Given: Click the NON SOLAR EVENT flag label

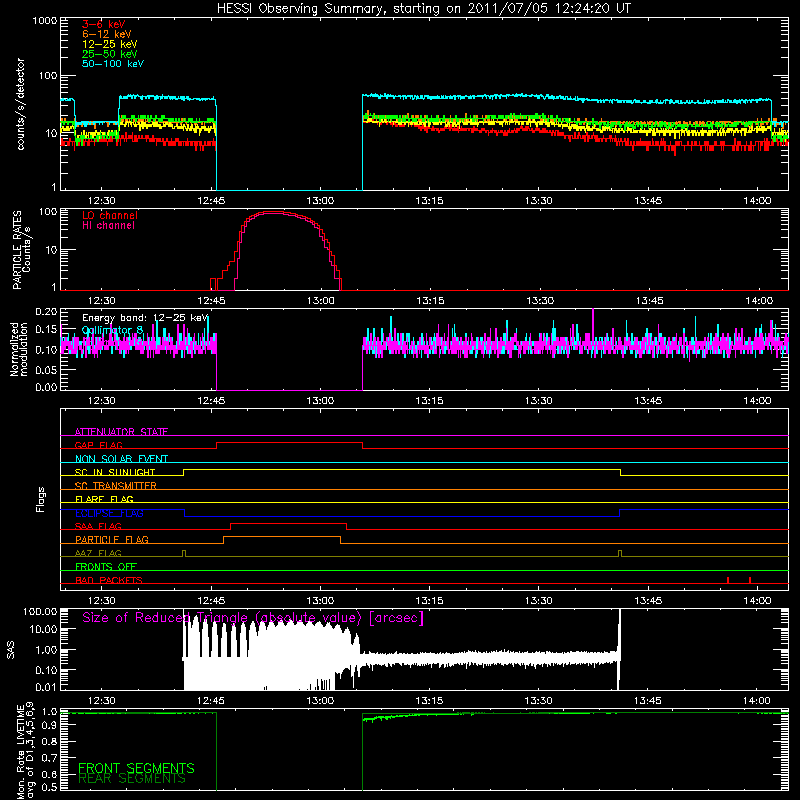Looking at the screenshot, I should click(x=121, y=459).
